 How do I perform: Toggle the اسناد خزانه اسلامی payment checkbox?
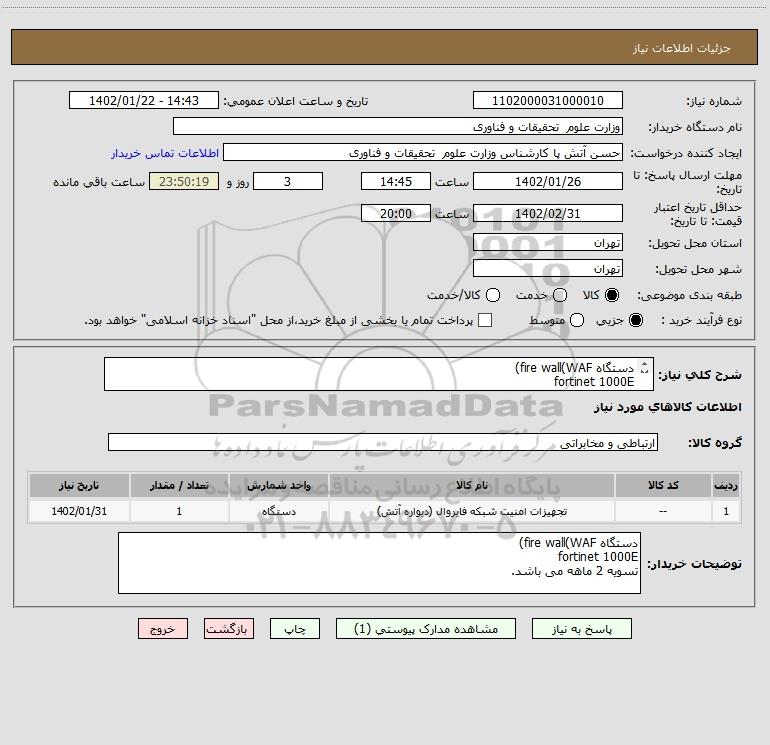pyautogui.click(x=485, y=320)
